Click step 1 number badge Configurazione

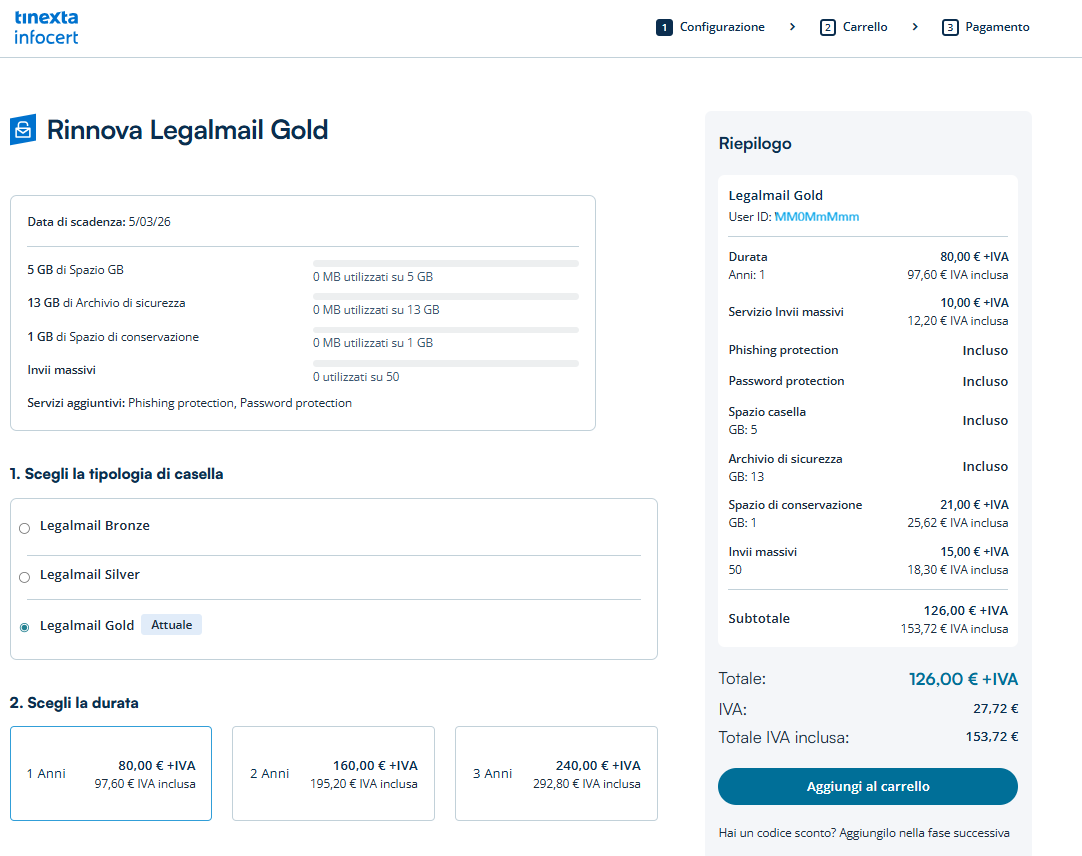(664, 28)
